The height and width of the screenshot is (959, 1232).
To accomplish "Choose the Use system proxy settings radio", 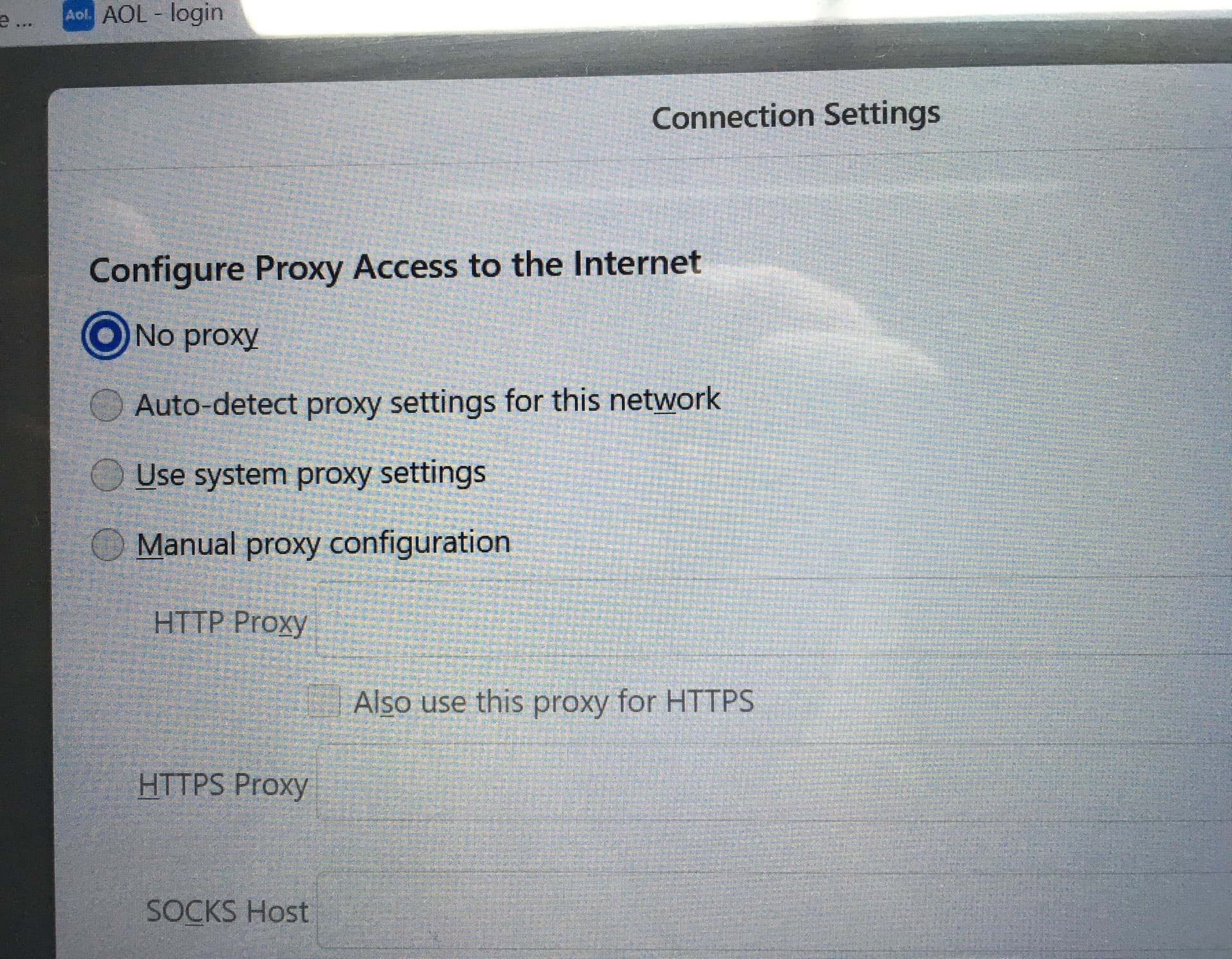I will (x=107, y=475).
